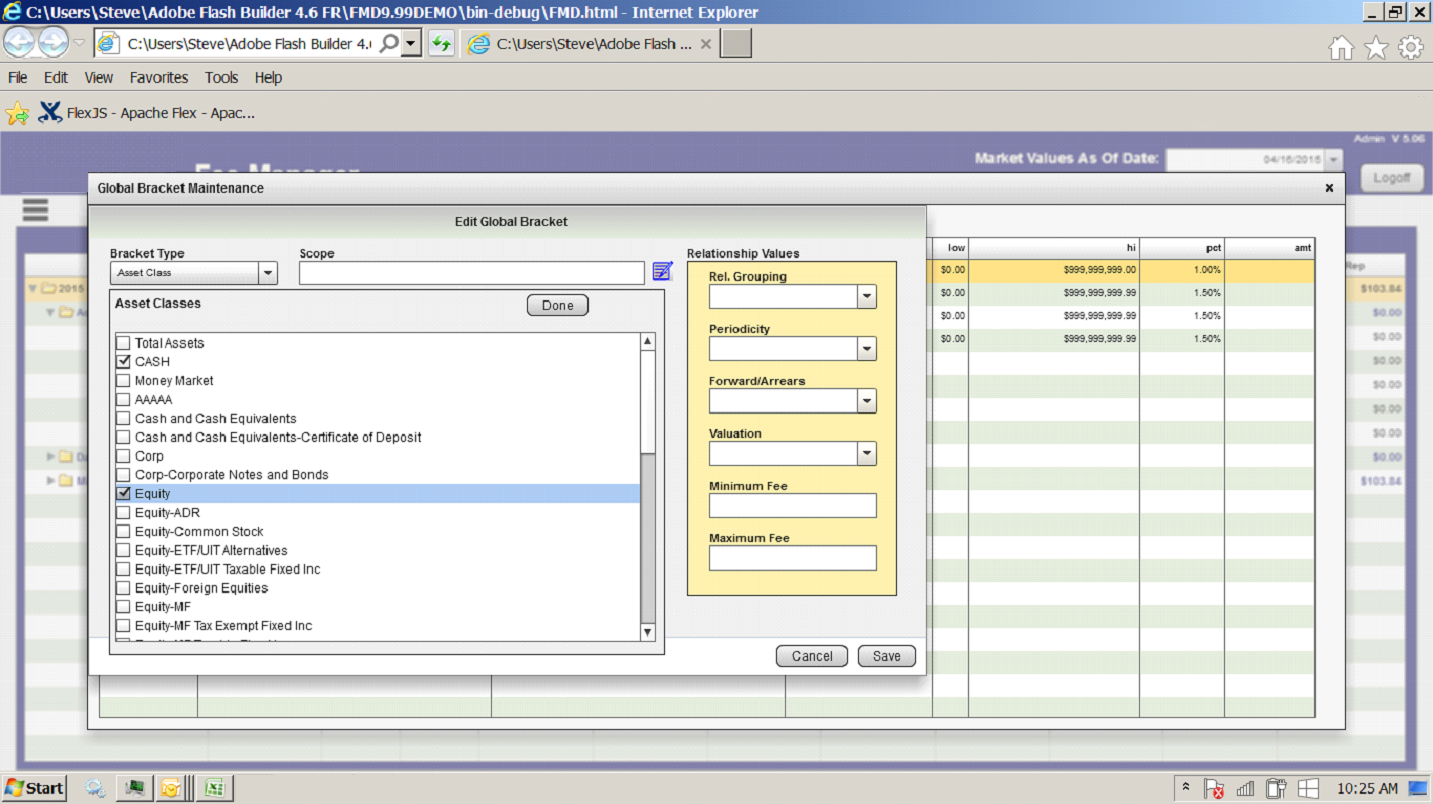Open the Tools menu

pyautogui.click(x=221, y=77)
